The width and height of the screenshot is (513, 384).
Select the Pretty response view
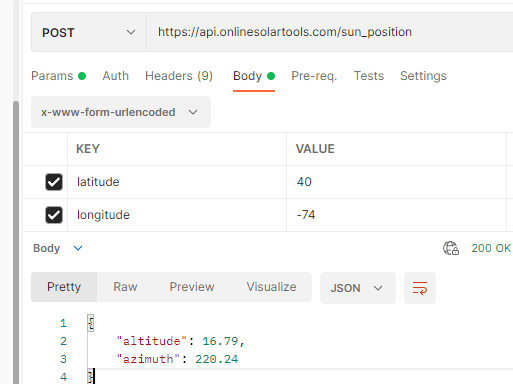64,287
